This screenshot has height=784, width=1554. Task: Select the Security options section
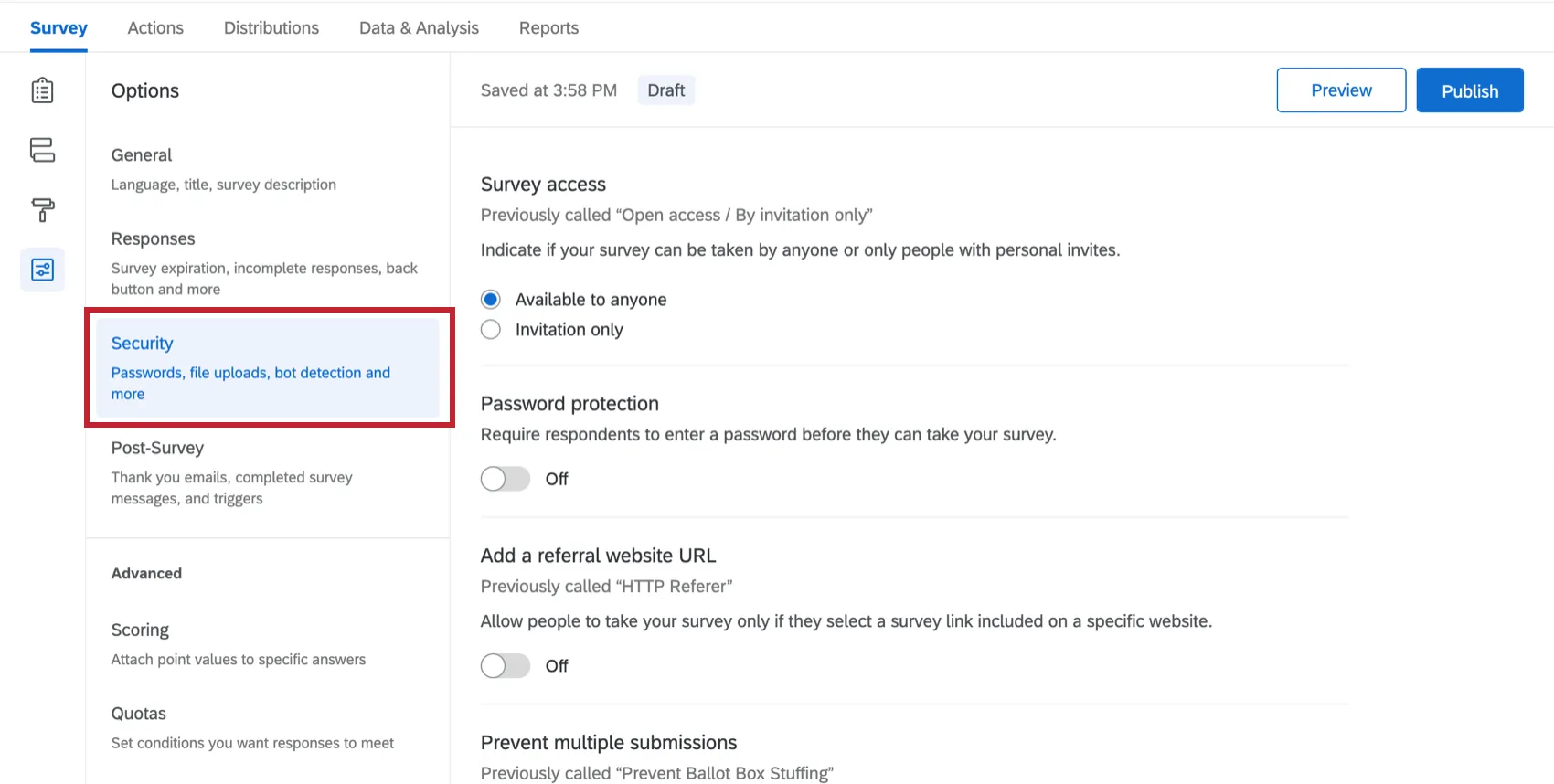pyautogui.click(x=267, y=367)
